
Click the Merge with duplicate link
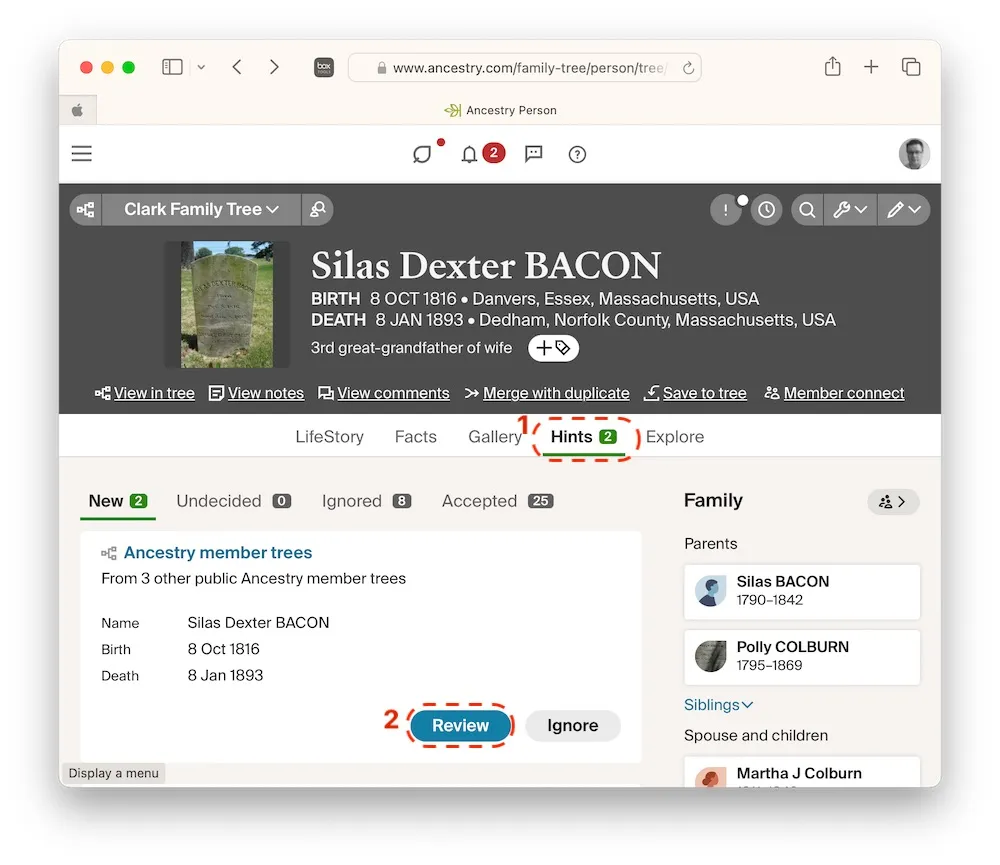[547, 393]
